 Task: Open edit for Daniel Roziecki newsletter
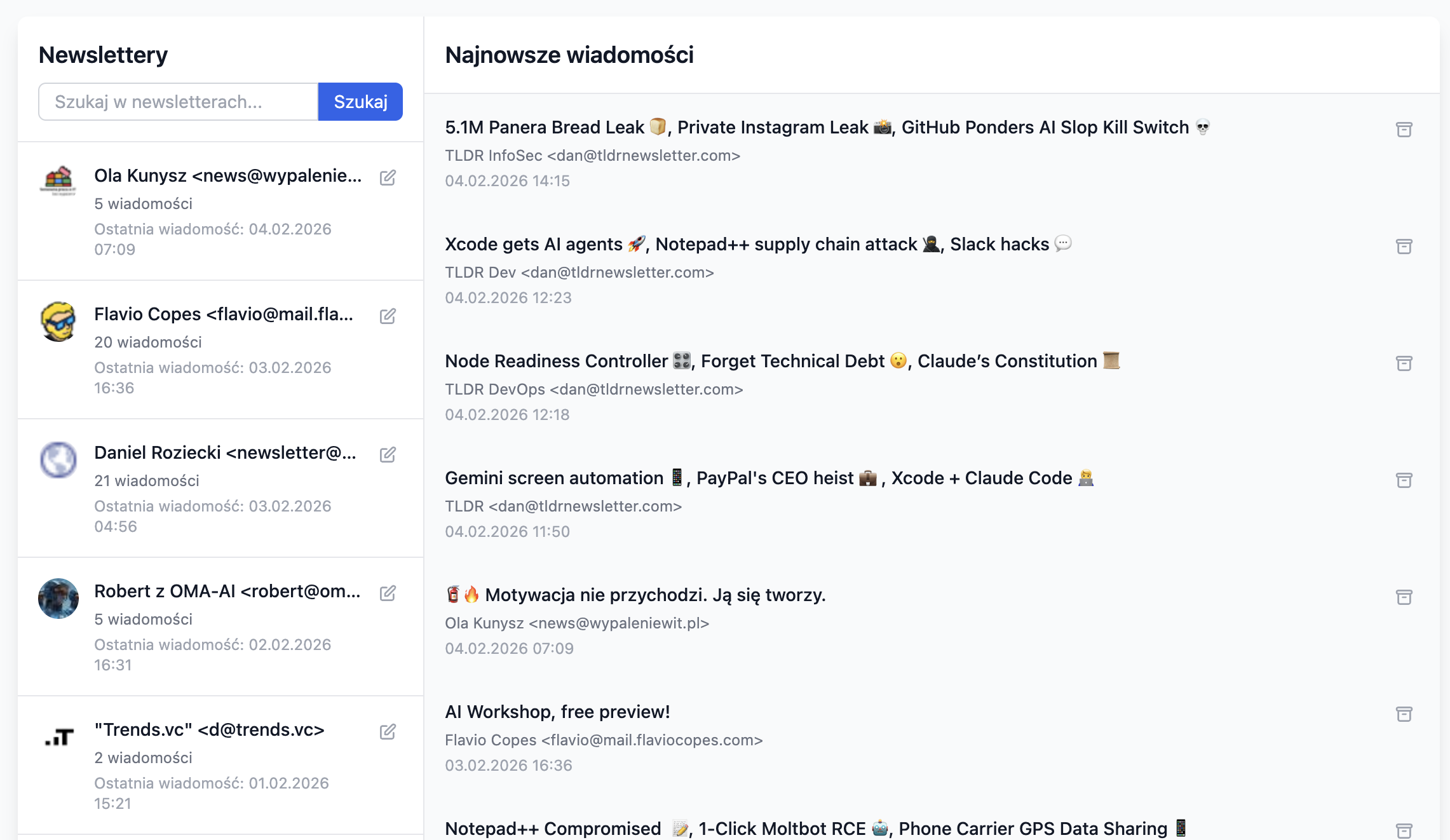(388, 454)
